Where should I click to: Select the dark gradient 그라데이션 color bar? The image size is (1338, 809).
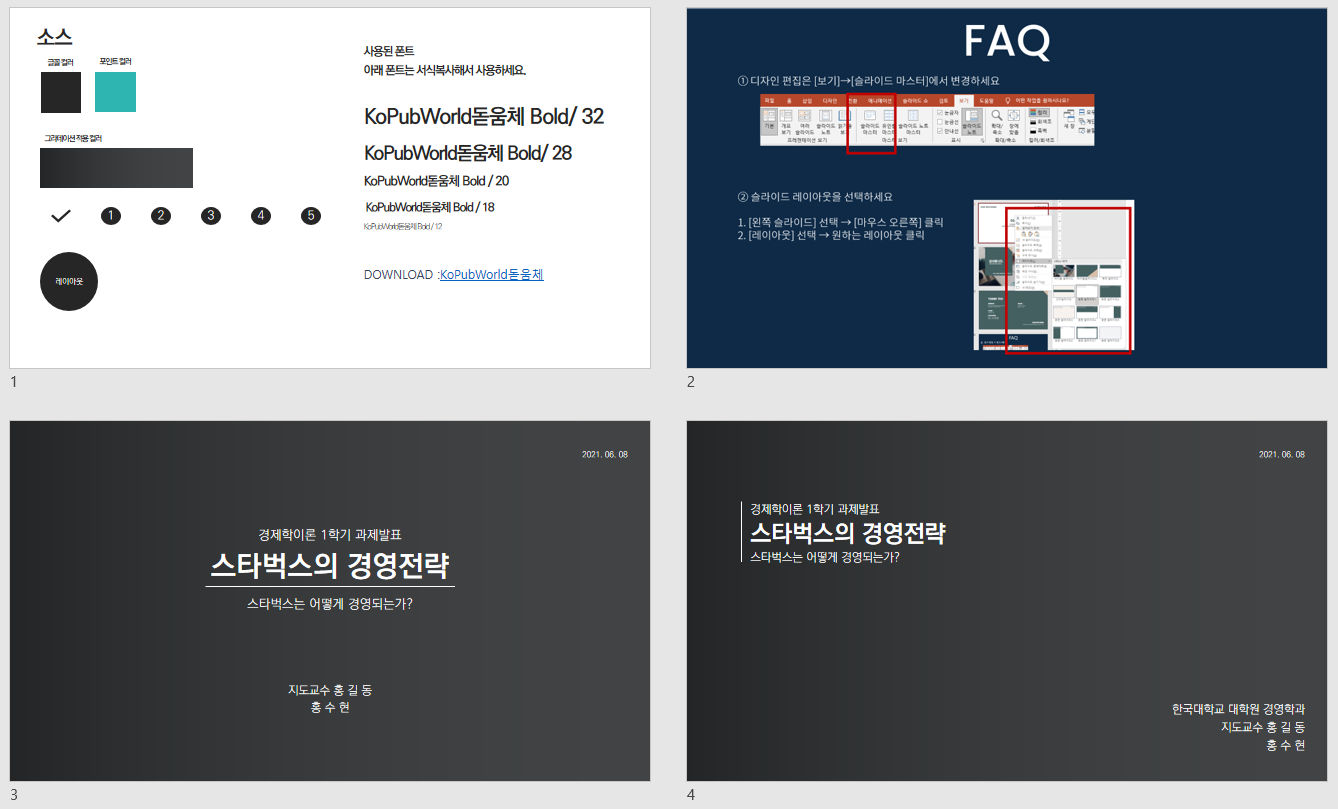[x=116, y=168]
